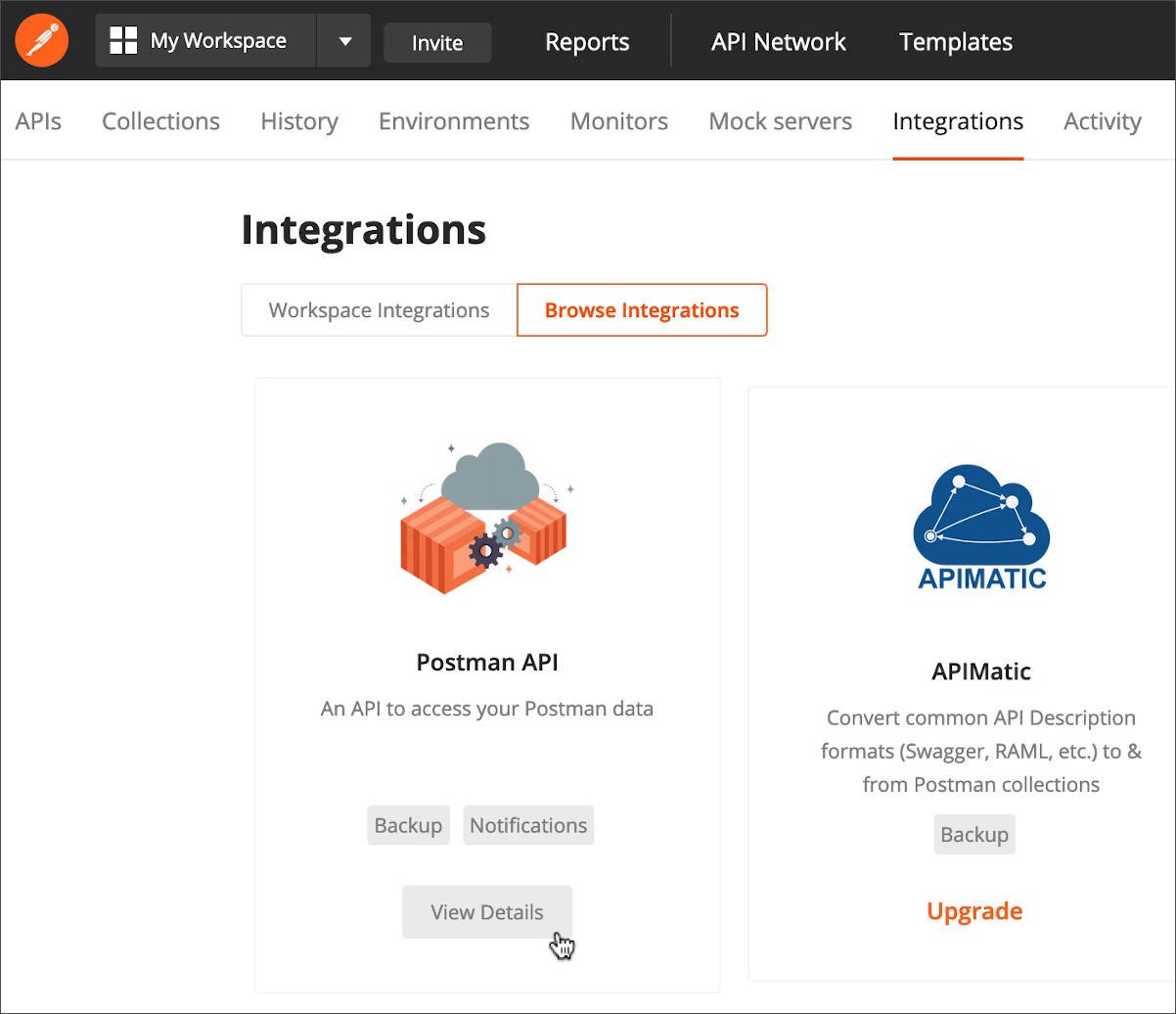1176x1014 pixels.
Task: Select the Integrations tab
Action: (x=958, y=121)
